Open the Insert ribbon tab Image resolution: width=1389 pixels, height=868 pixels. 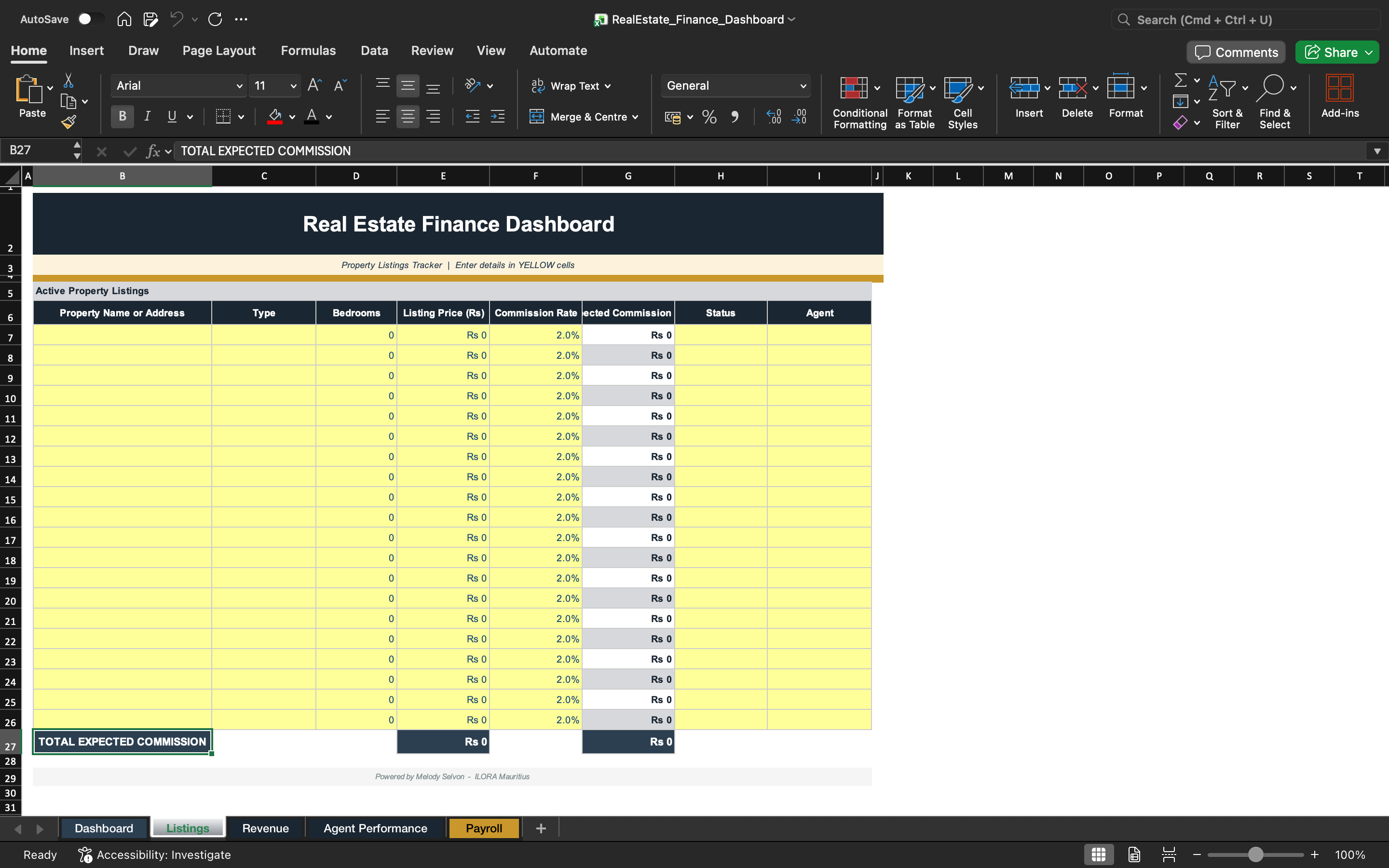point(87,51)
